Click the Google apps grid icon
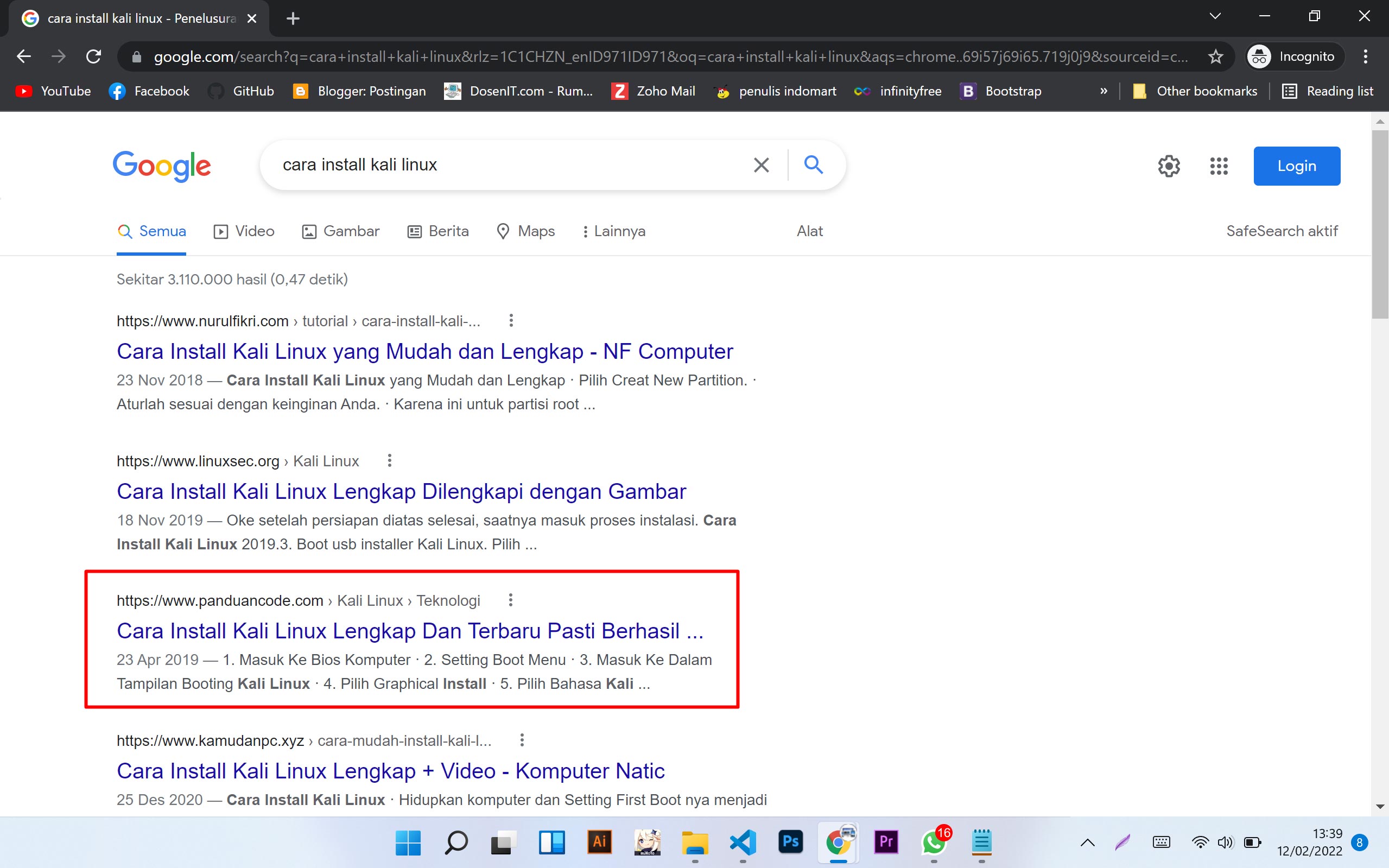 1219,167
